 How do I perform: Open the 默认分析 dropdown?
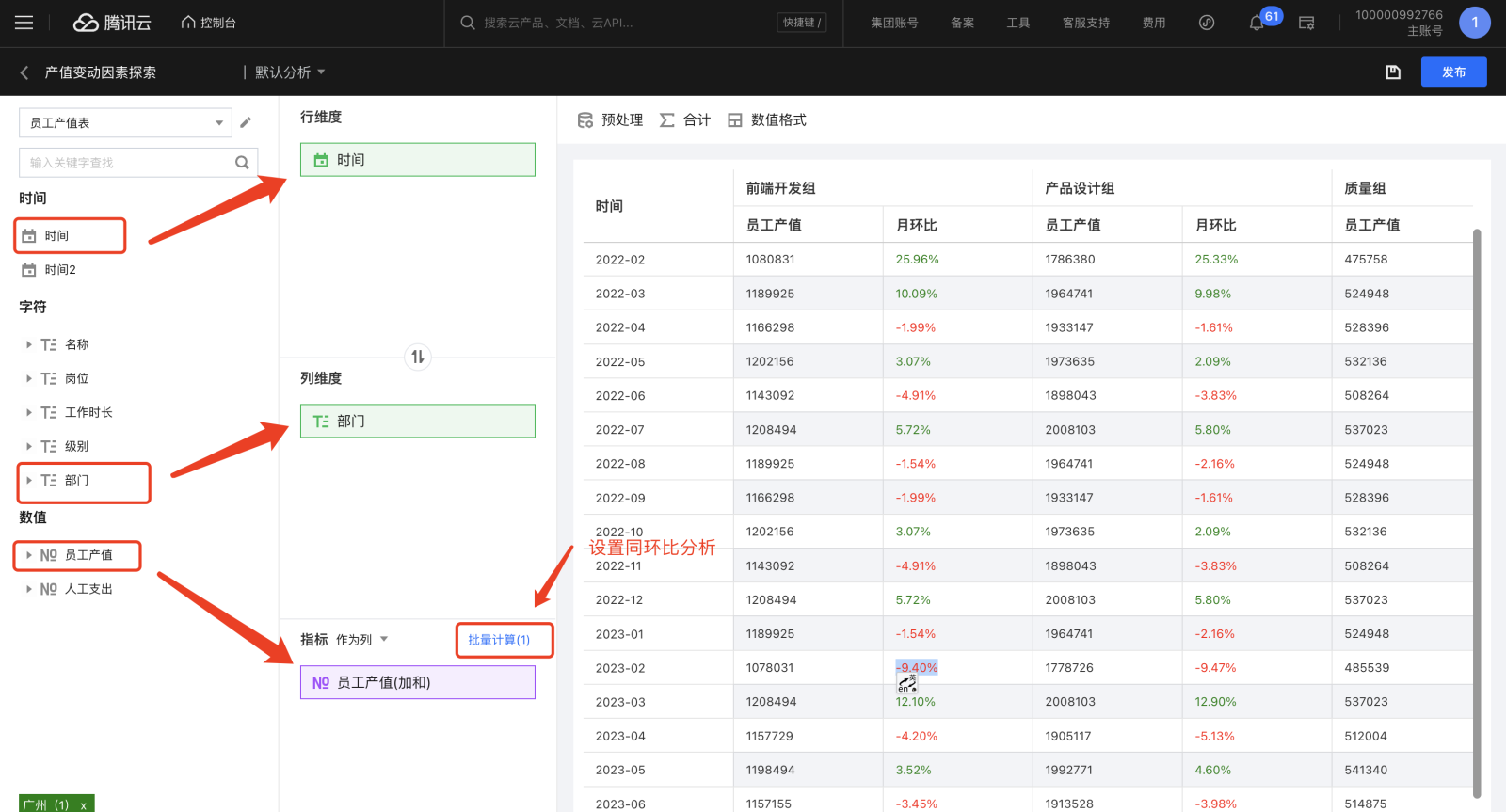290,72
